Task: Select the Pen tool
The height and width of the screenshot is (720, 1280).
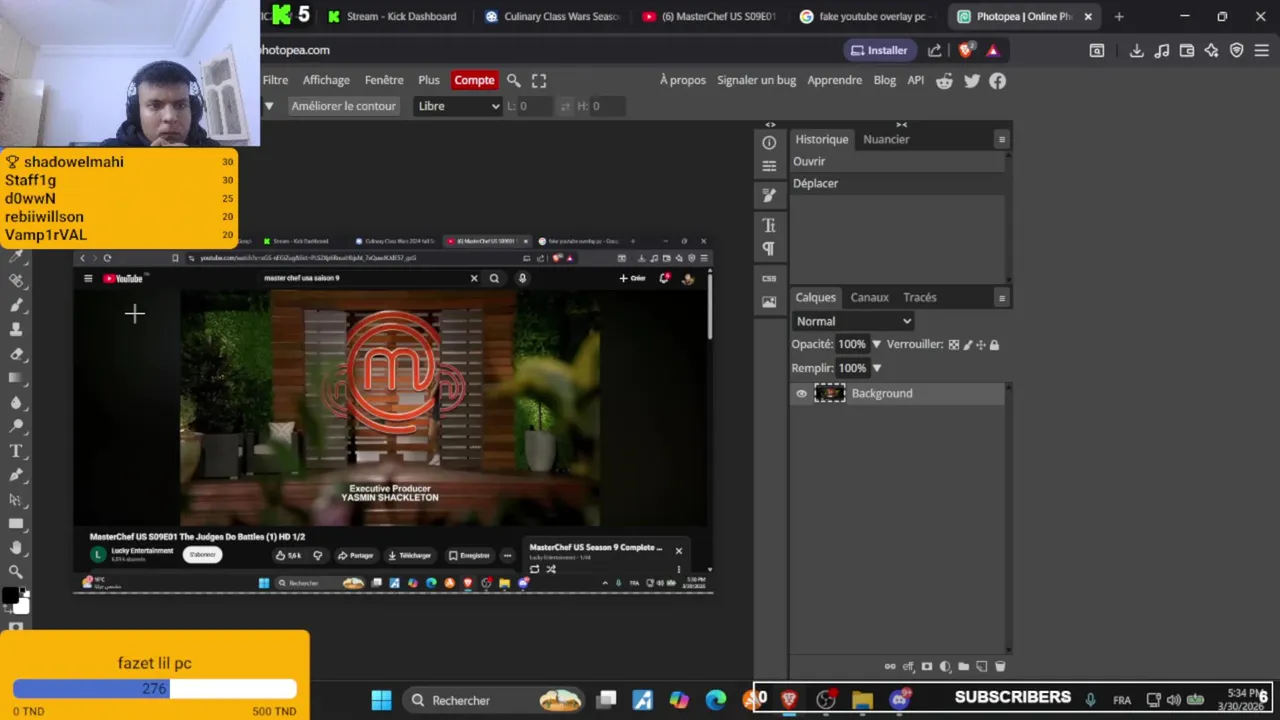Action: [16, 475]
